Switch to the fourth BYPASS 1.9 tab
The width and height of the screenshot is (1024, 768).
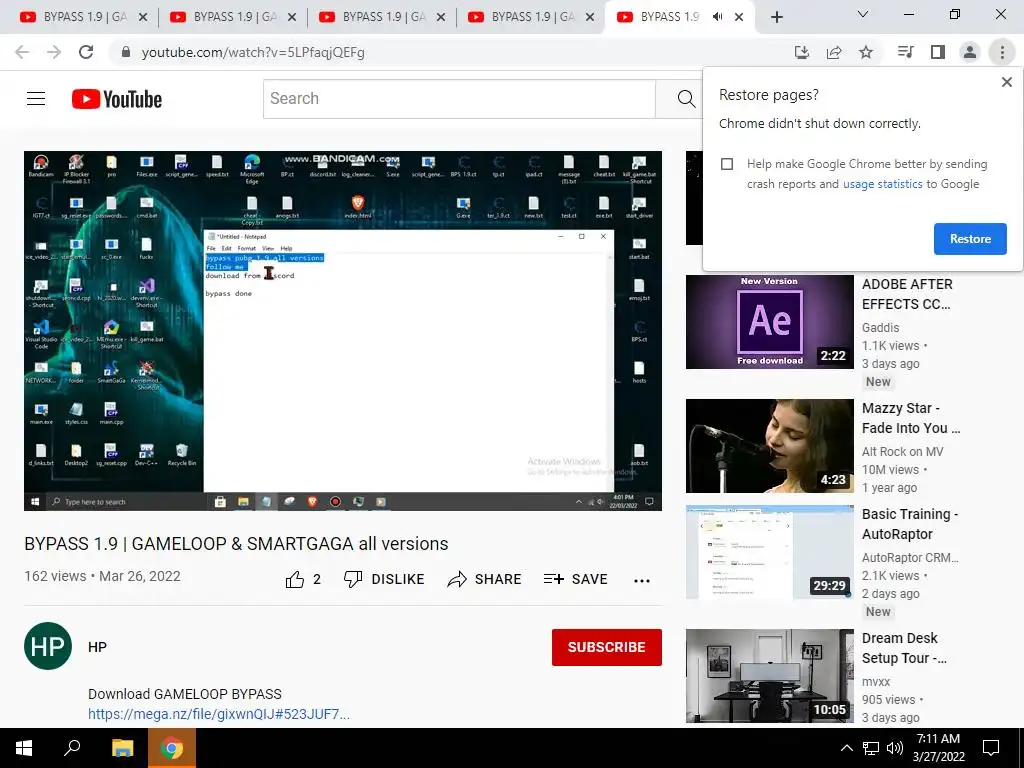(528, 17)
